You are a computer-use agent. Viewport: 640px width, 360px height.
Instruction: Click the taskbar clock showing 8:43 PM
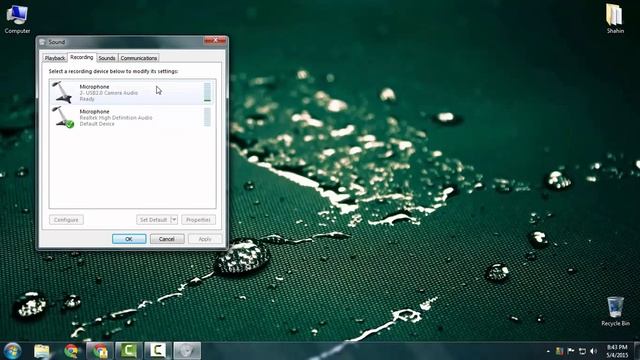[x=617, y=351]
